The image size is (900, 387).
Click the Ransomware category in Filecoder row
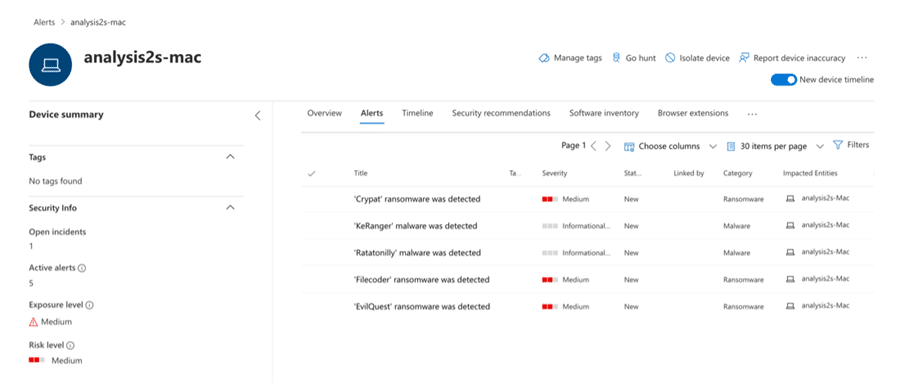743,280
